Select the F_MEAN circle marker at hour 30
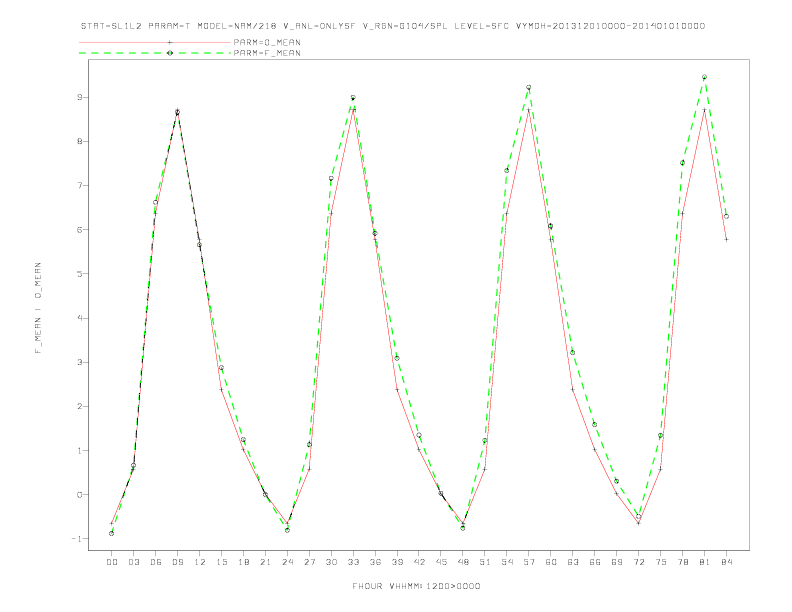 pyautogui.click(x=331, y=178)
